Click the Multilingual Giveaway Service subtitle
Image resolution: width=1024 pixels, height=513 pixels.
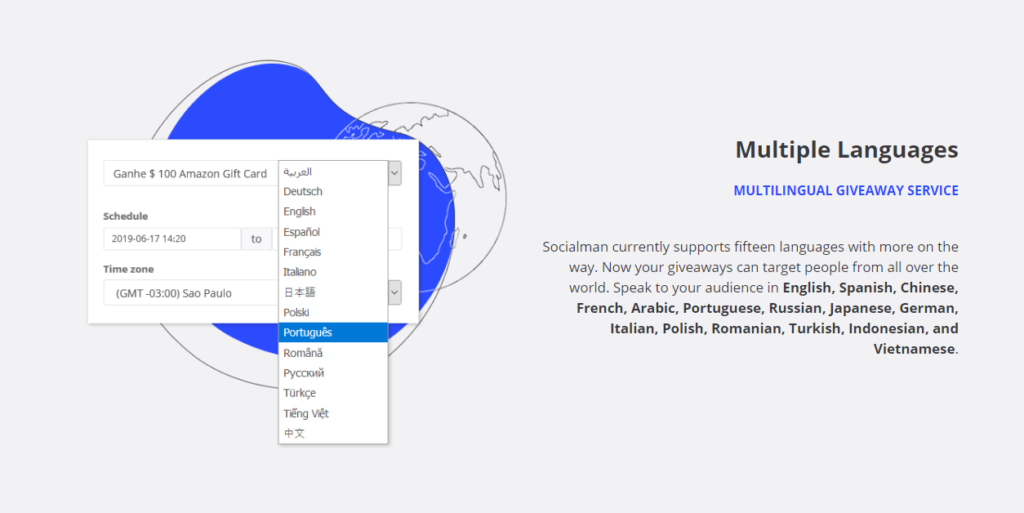click(x=845, y=190)
